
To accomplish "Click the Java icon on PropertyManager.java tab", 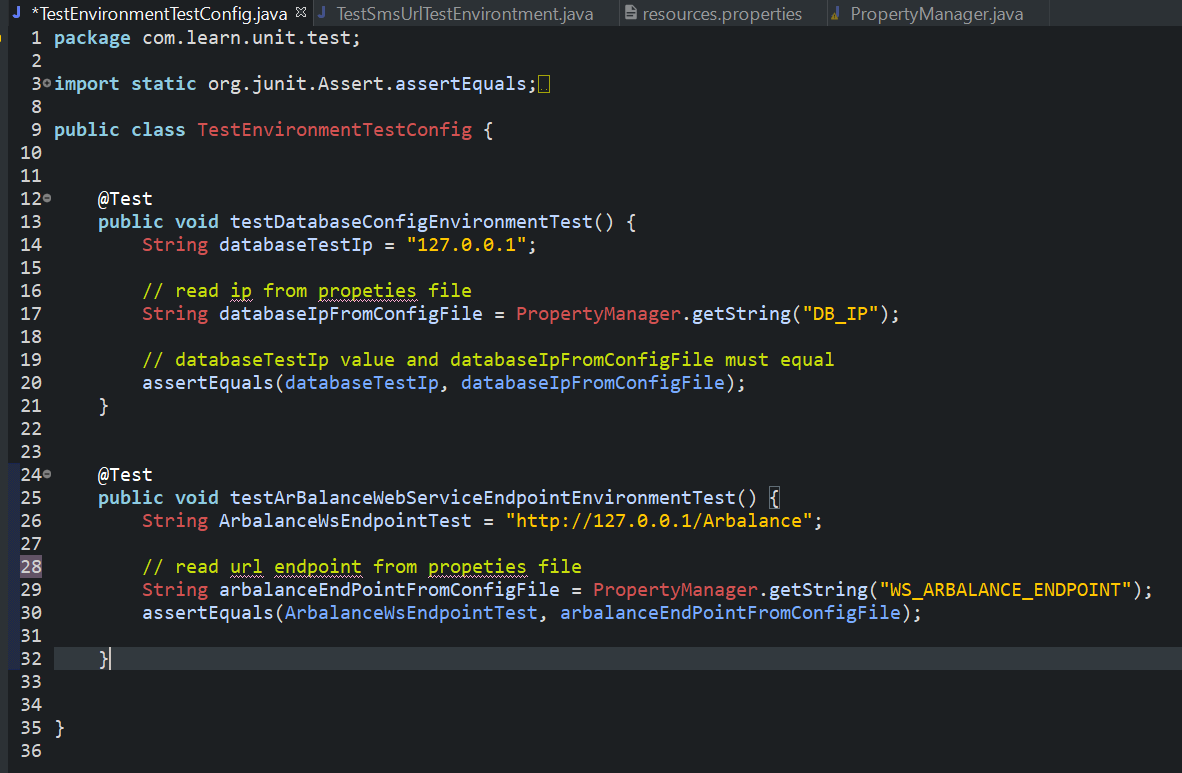I will point(835,14).
